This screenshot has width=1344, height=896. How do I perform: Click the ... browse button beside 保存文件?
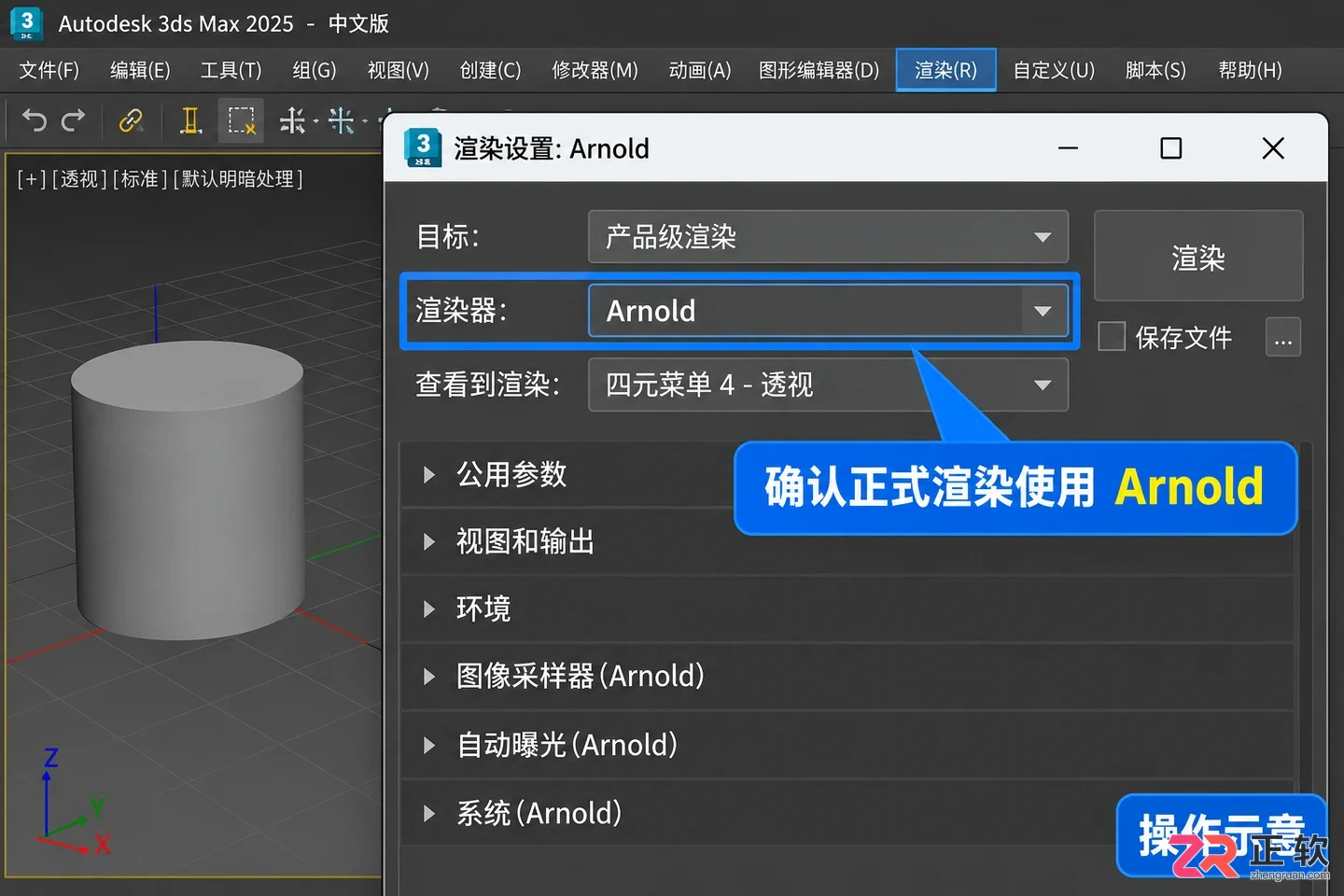(1283, 337)
